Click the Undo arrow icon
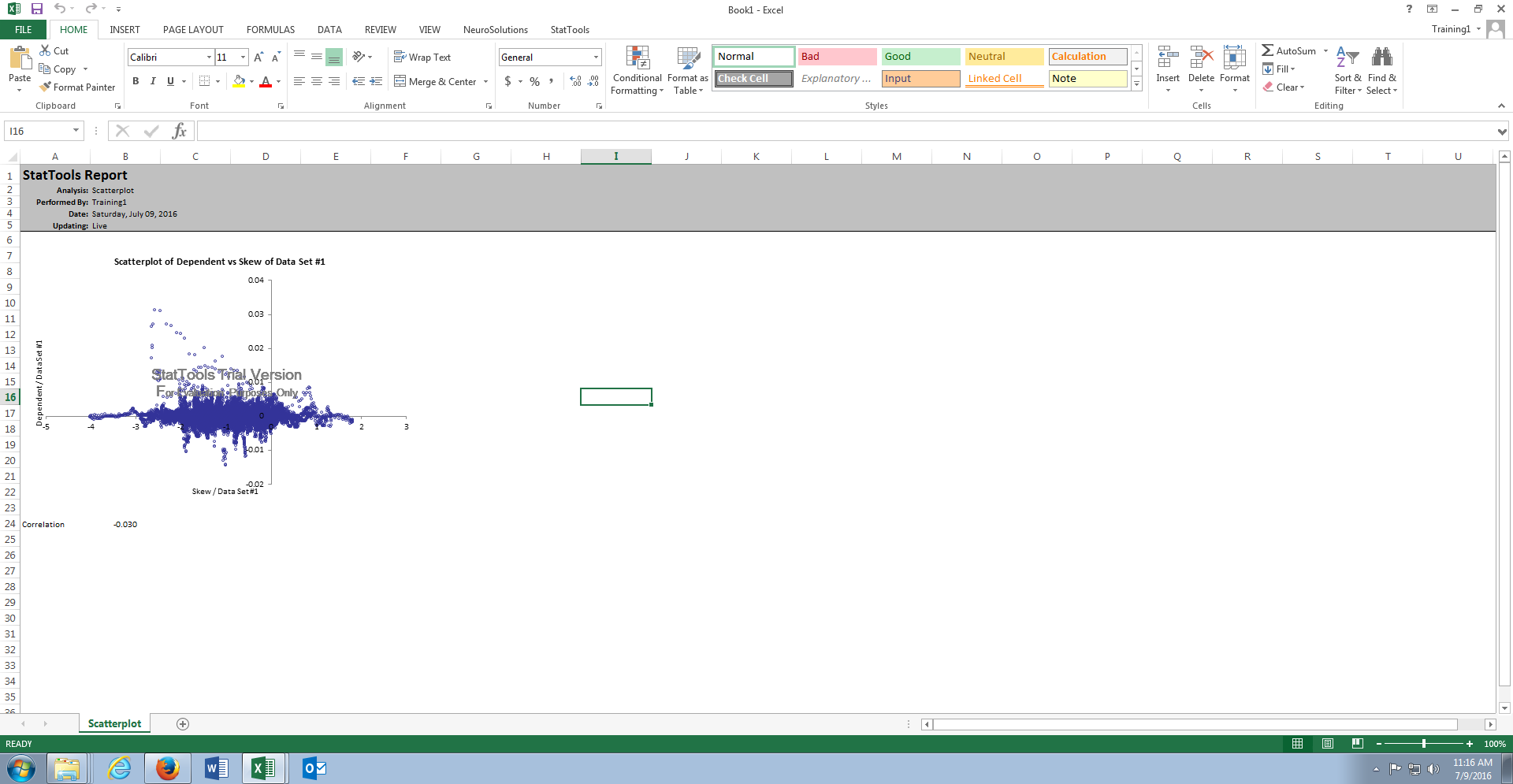 click(x=60, y=9)
